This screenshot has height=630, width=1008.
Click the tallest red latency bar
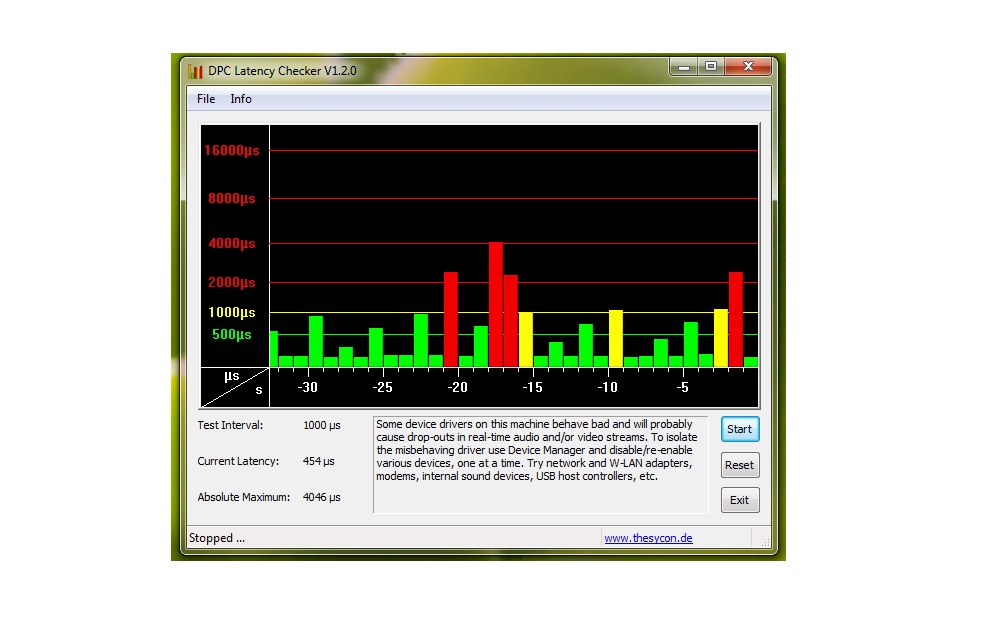[496, 305]
